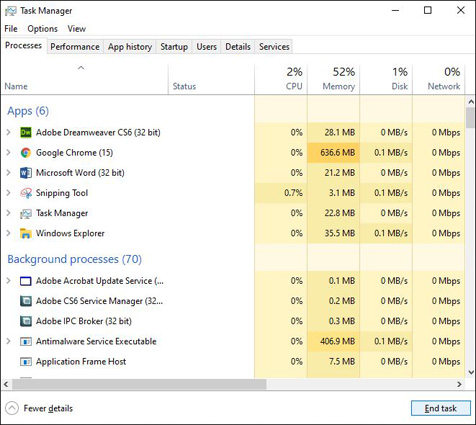Click the vertical scrollbar up arrow
Image resolution: width=476 pixels, height=425 pixels.
tap(471, 101)
